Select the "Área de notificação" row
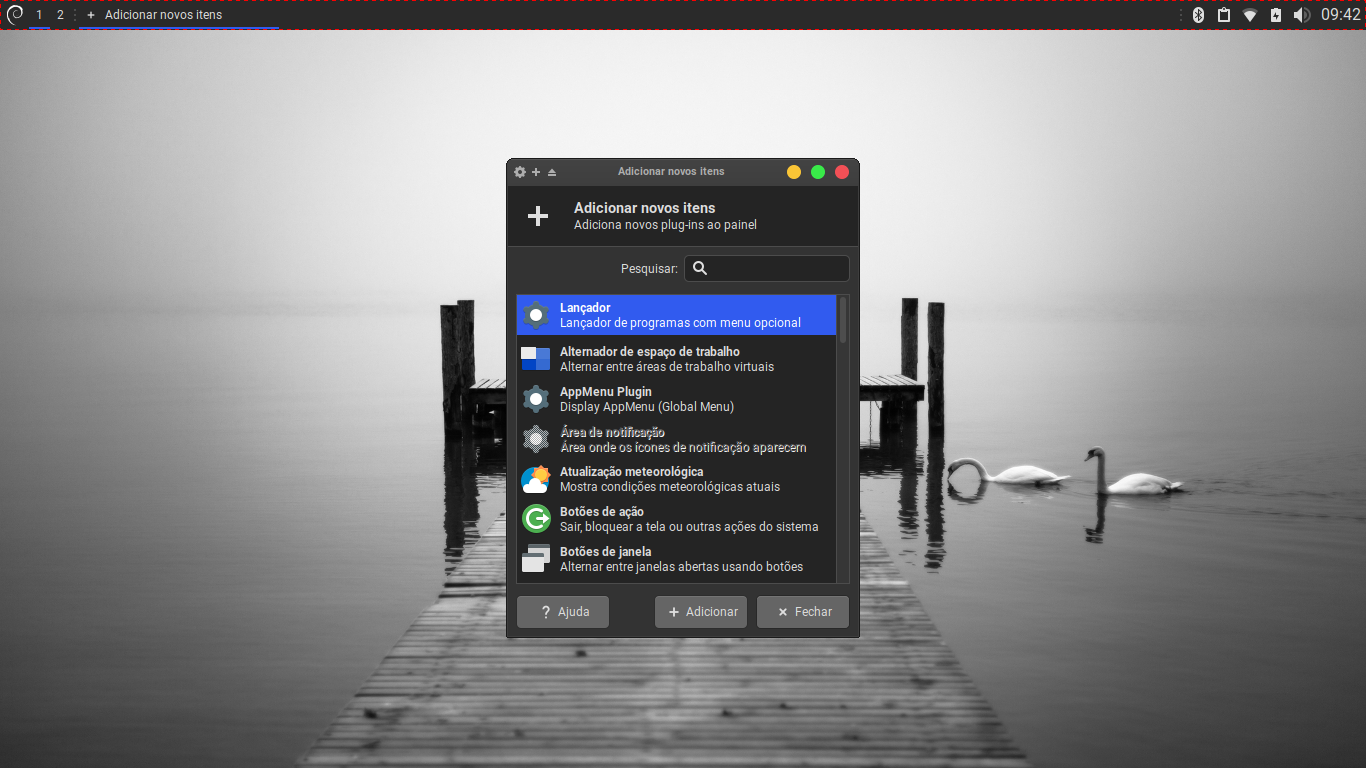Viewport: 1366px width, 768px height. click(x=676, y=439)
